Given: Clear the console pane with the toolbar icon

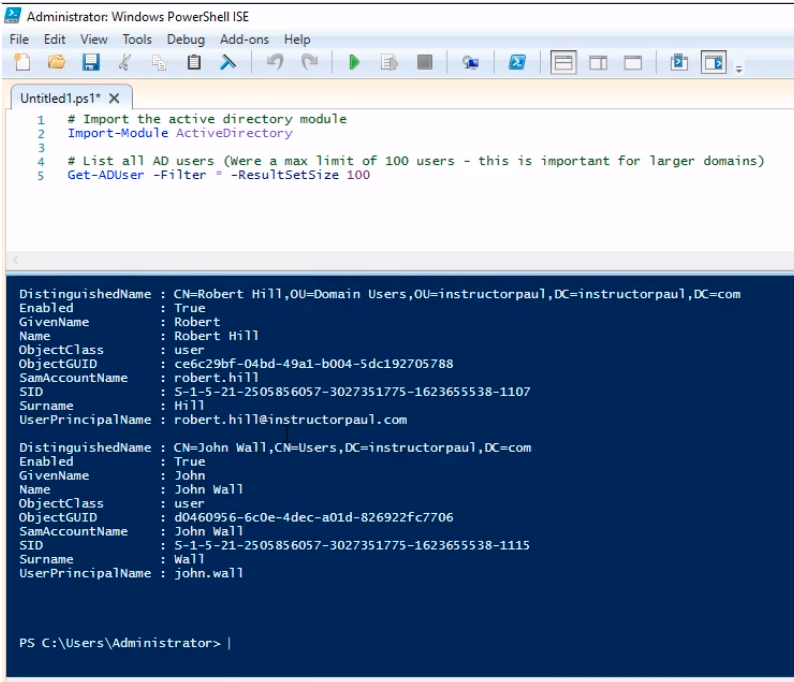Looking at the screenshot, I should [228, 63].
